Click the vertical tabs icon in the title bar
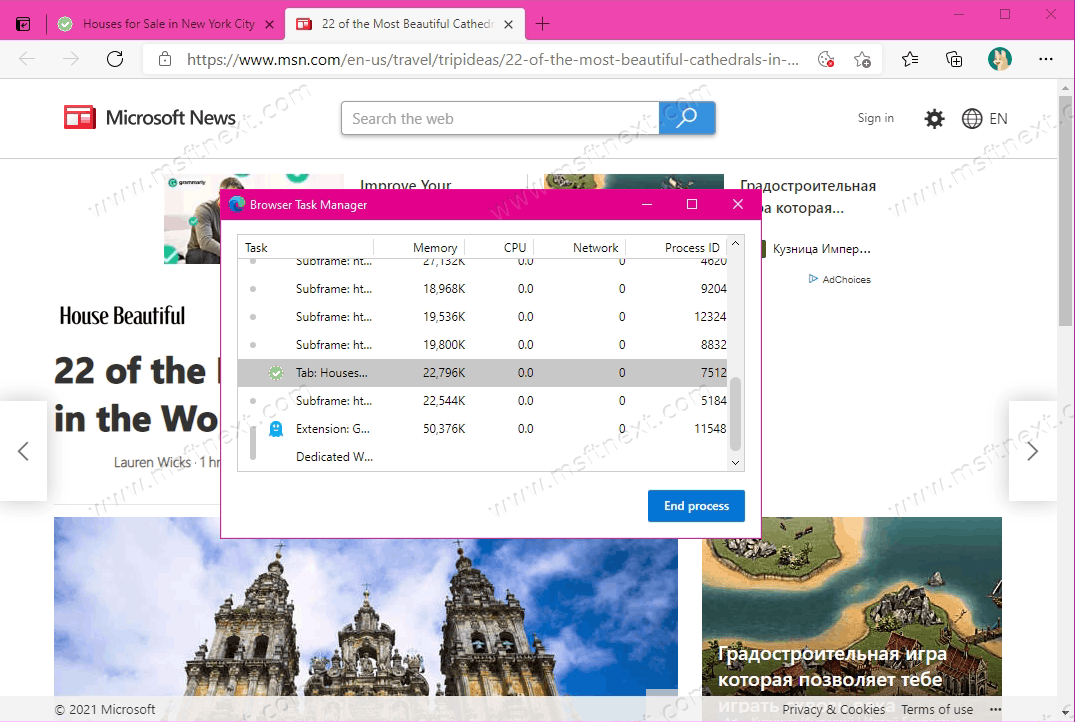Image resolution: width=1075 pixels, height=722 pixels. pyautogui.click(x=23, y=24)
